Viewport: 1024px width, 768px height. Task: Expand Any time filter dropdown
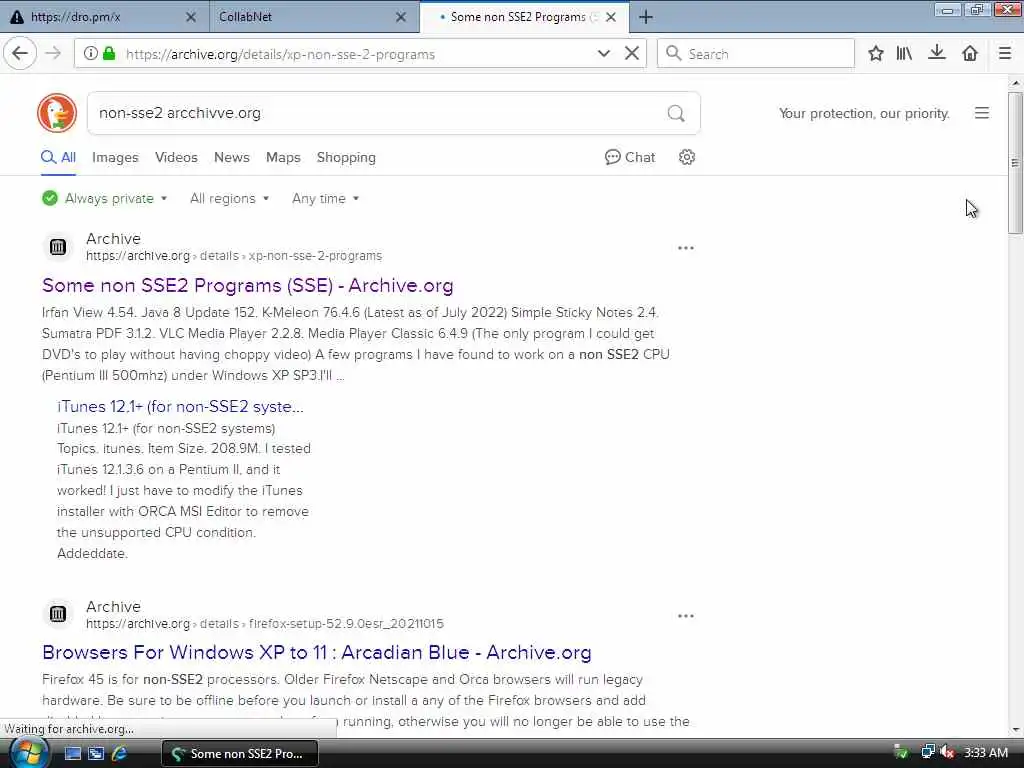pos(325,199)
